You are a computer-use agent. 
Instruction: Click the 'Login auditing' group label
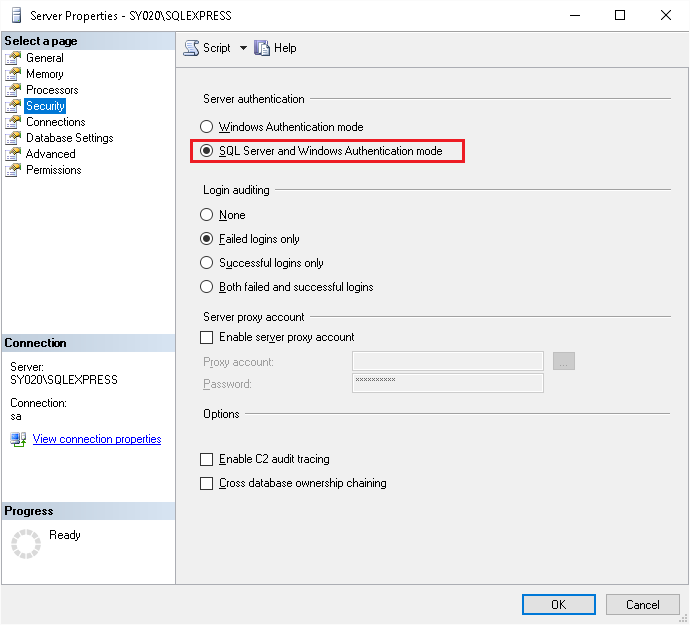pyautogui.click(x=236, y=190)
